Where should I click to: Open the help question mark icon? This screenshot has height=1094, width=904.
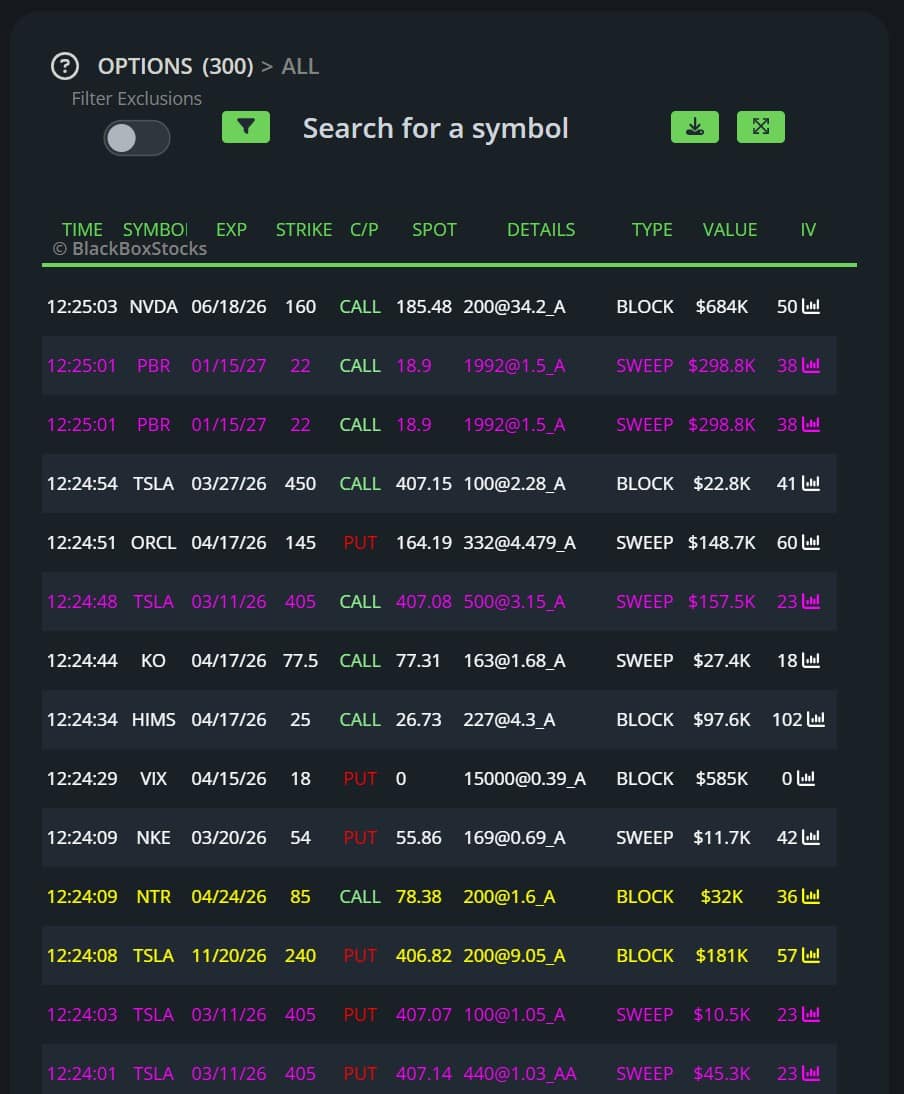click(x=65, y=66)
